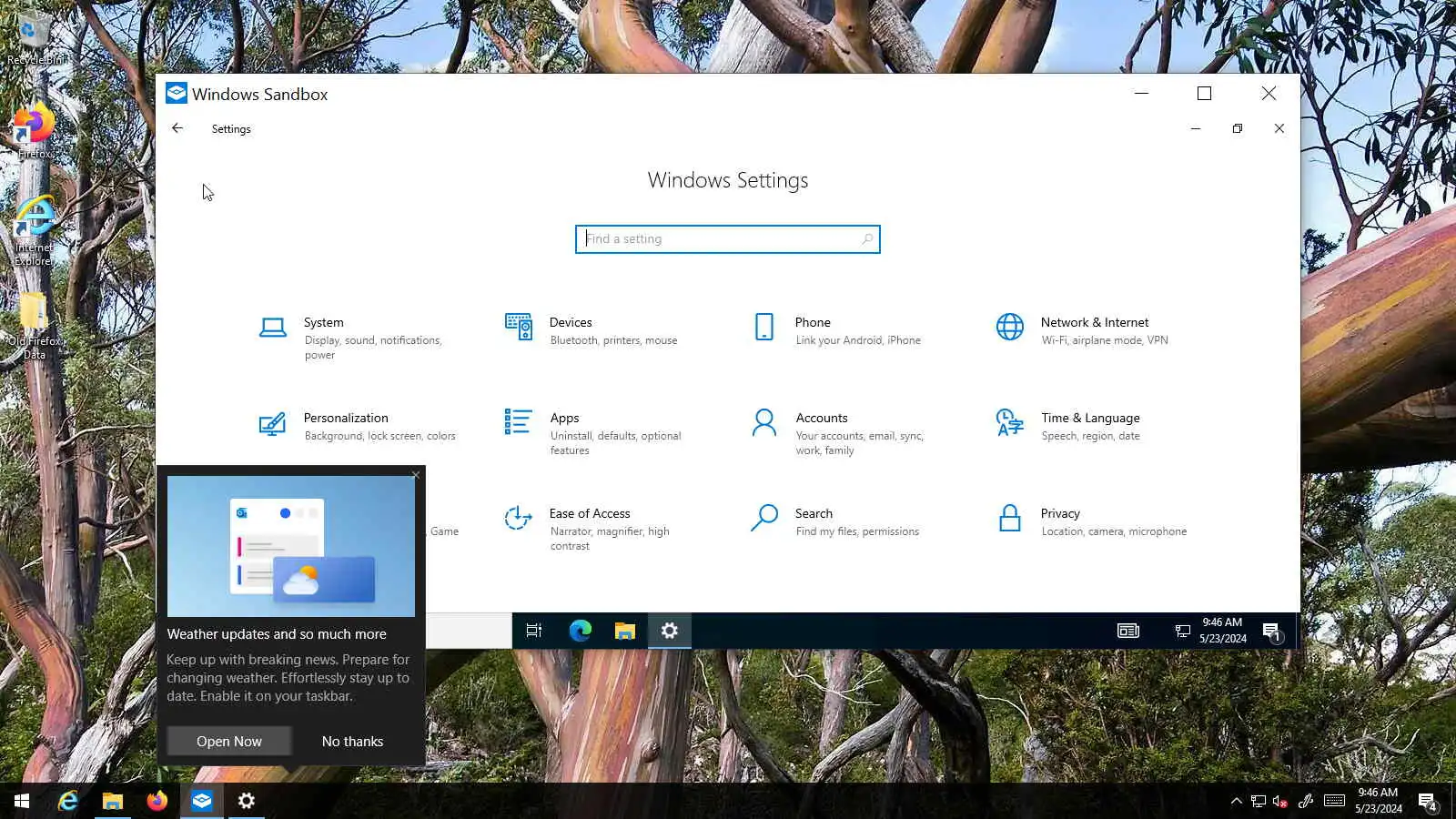
Task: Open Windows Ink Workspace in host tray
Action: coord(1306,801)
